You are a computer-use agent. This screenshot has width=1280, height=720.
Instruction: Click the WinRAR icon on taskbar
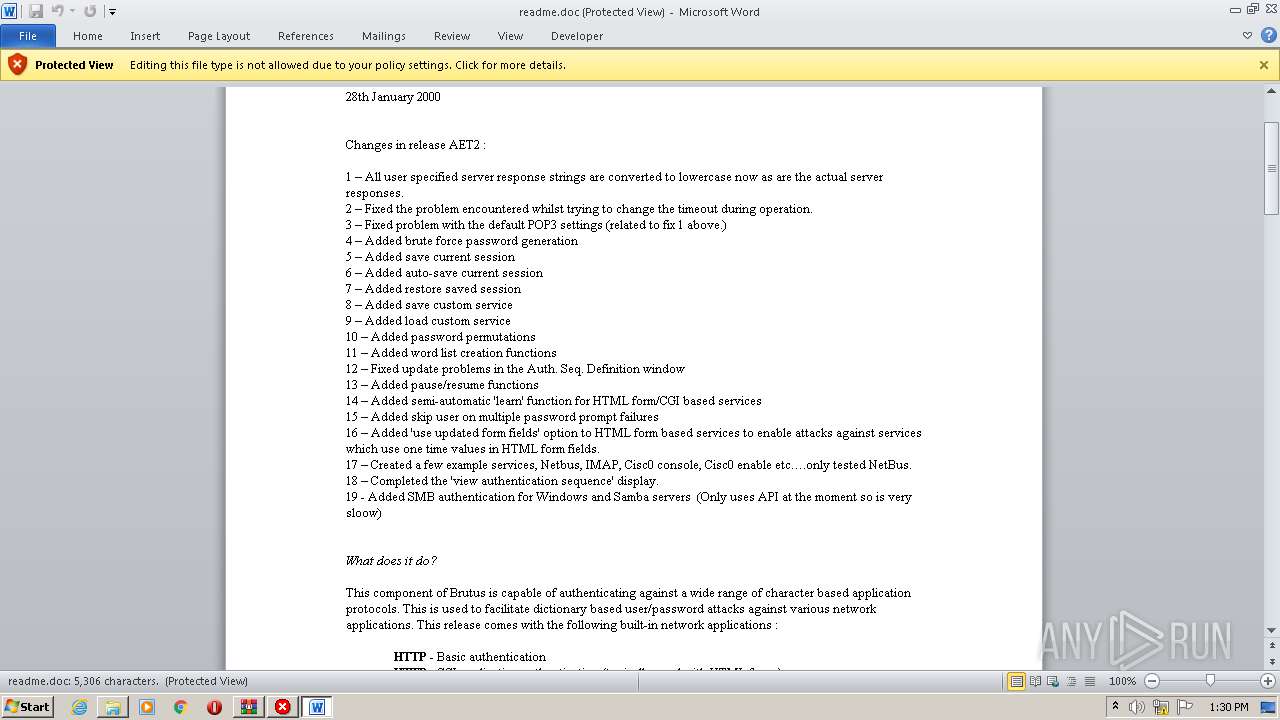point(248,707)
